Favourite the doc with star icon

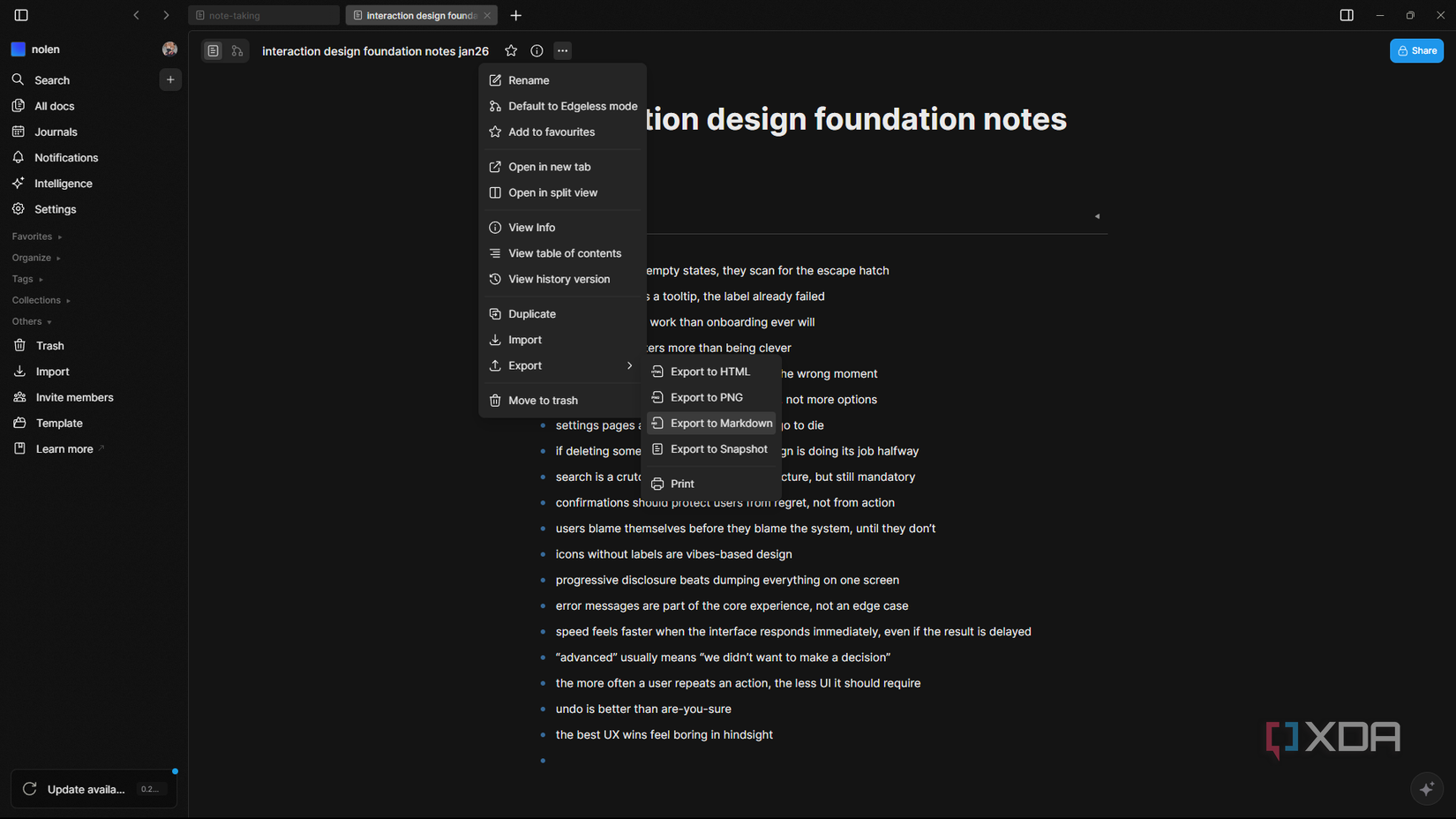511,50
